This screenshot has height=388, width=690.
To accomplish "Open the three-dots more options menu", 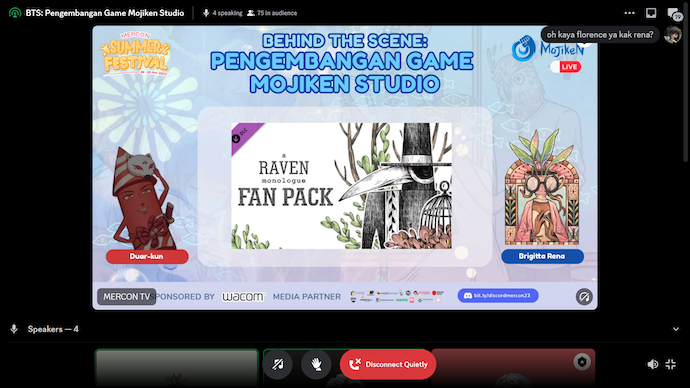I will point(629,13).
